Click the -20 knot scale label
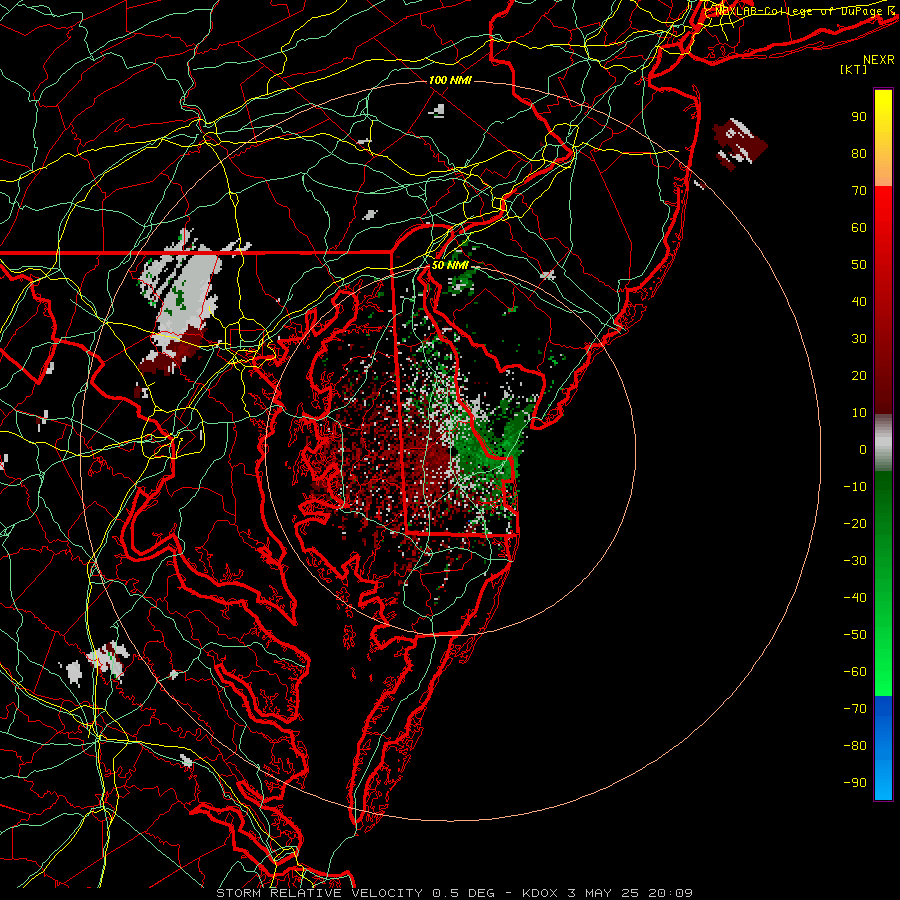The image size is (900, 900). point(855,523)
